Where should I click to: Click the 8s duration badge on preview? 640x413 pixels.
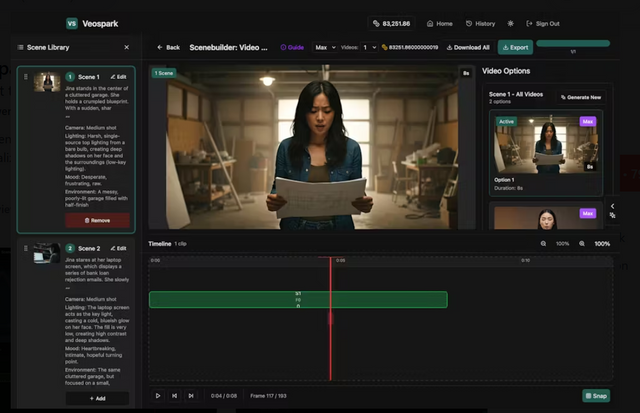(x=466, y=73)
